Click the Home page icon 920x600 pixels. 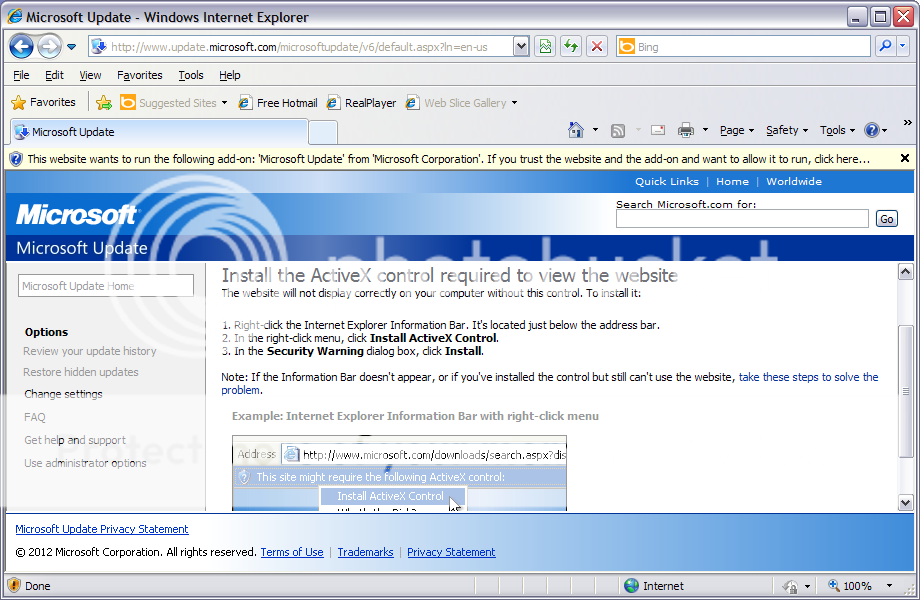coord(575,130)
